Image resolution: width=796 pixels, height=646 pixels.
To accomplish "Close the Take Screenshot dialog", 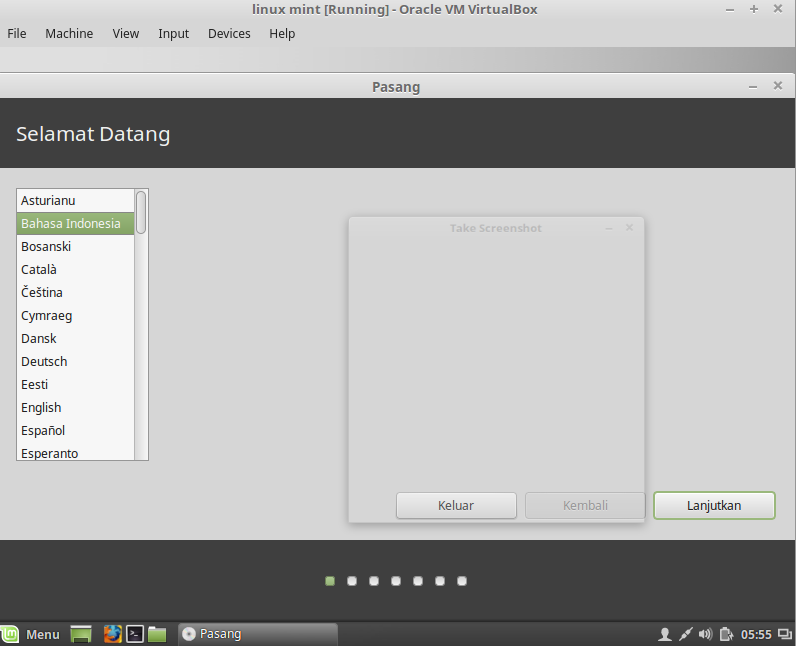I will pos(629,227).
